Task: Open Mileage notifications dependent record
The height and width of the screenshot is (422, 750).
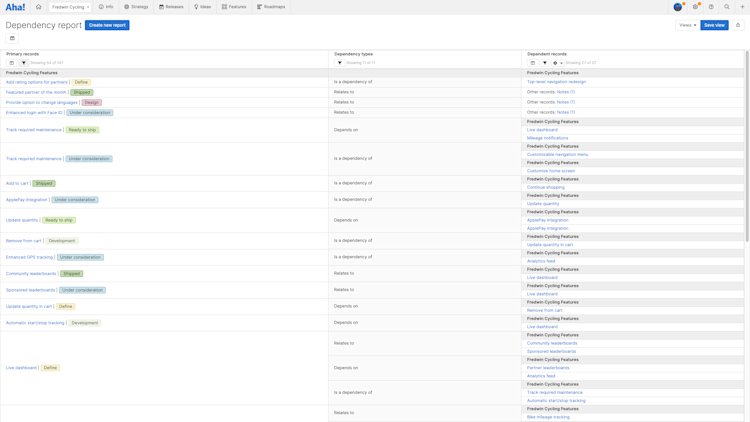Action: 548,138
